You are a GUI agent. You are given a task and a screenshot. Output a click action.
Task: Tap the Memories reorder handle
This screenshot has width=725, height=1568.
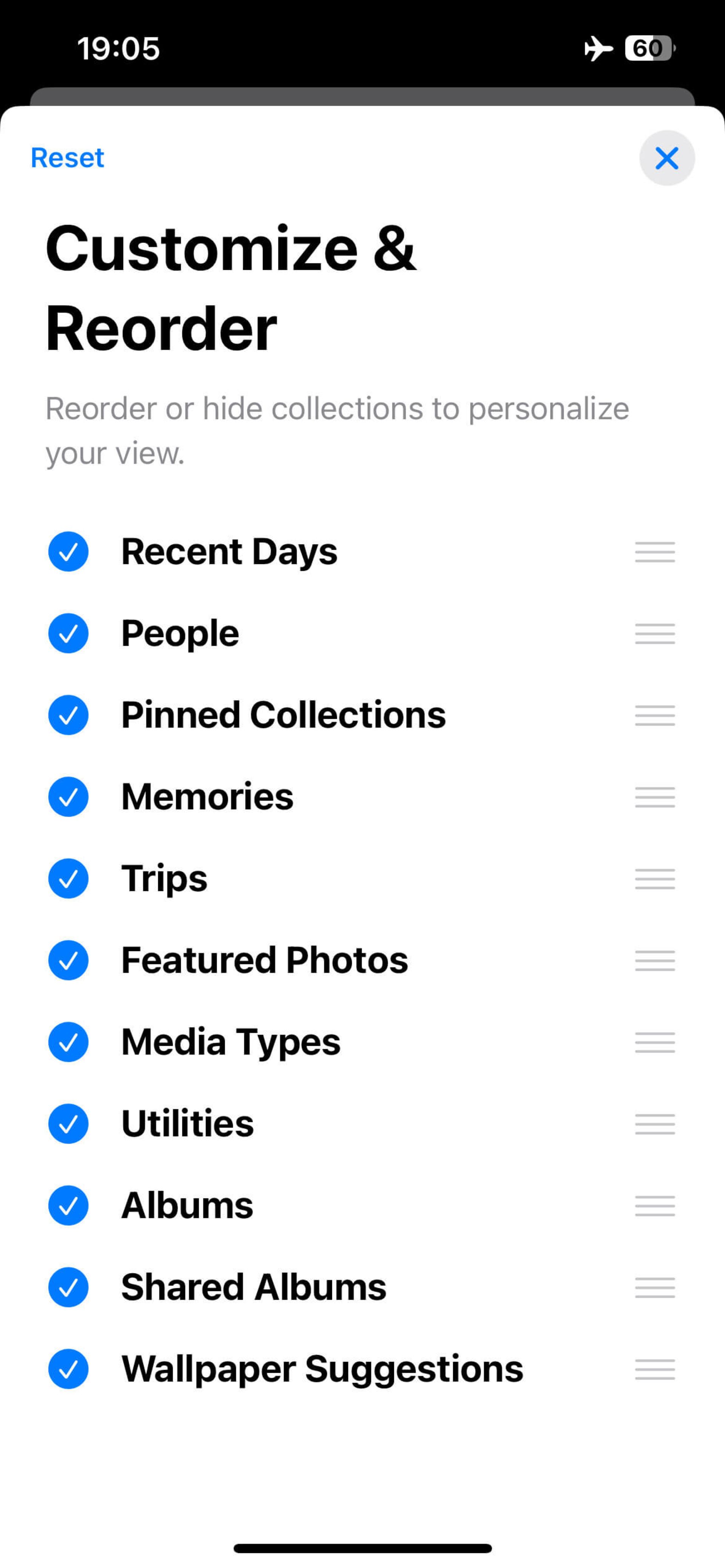click(x=654, y=797)
